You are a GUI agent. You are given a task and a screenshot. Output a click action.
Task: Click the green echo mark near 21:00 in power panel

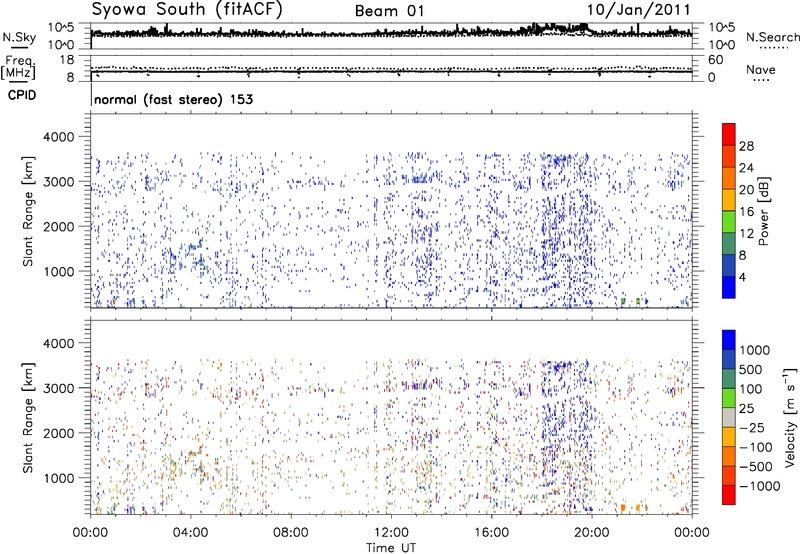pos(623,301)
